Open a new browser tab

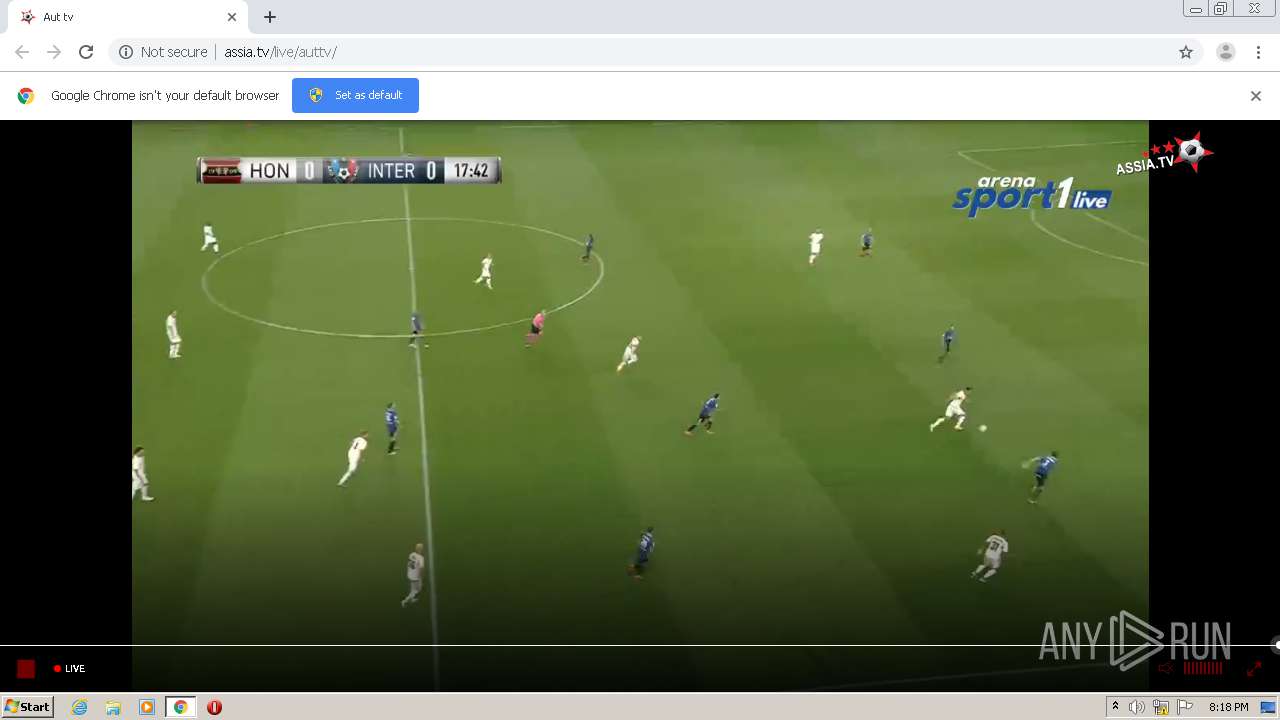pyautogui.click(x=270, y=17)
